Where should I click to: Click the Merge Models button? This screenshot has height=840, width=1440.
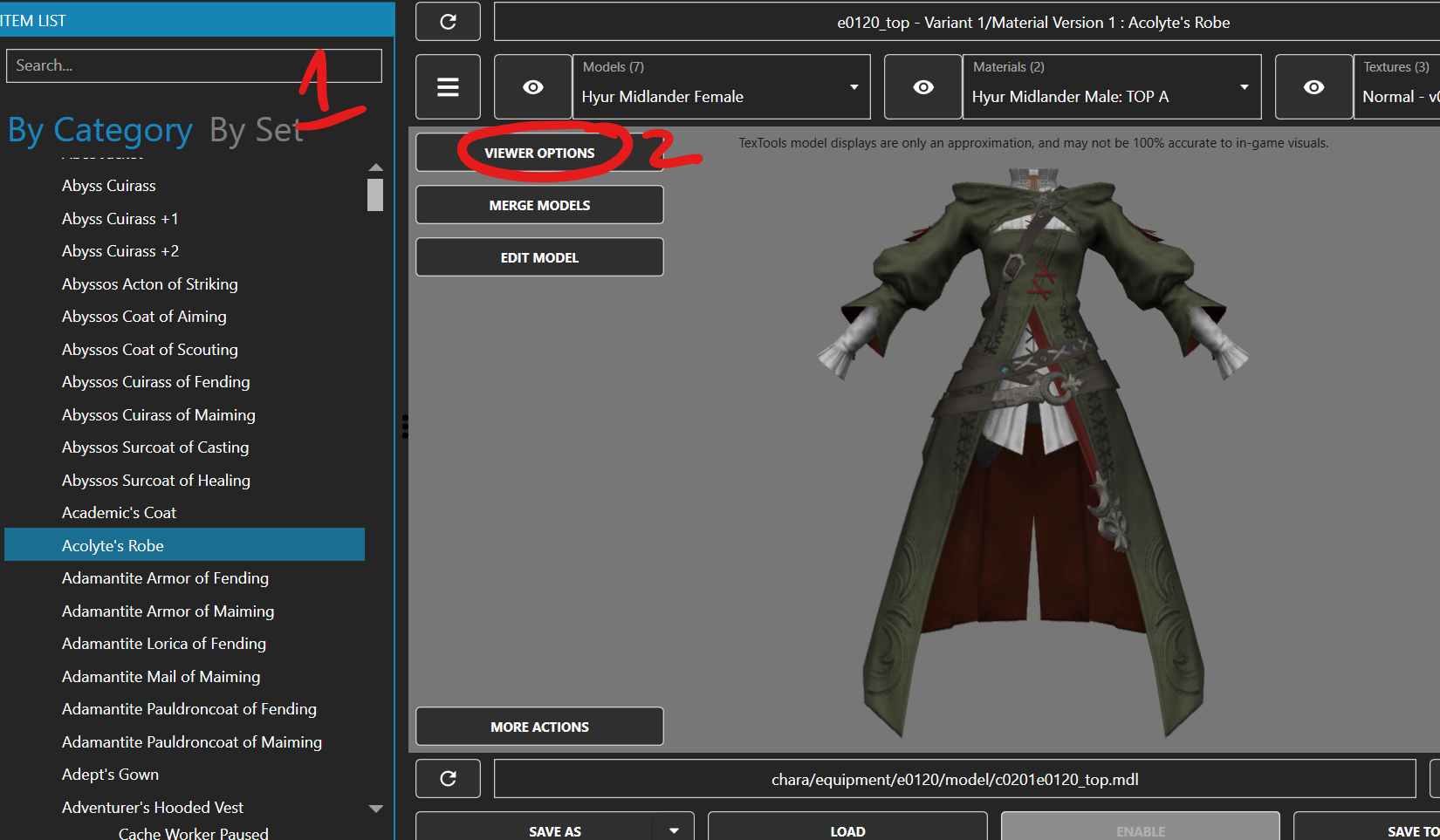(x=539, y=205)
